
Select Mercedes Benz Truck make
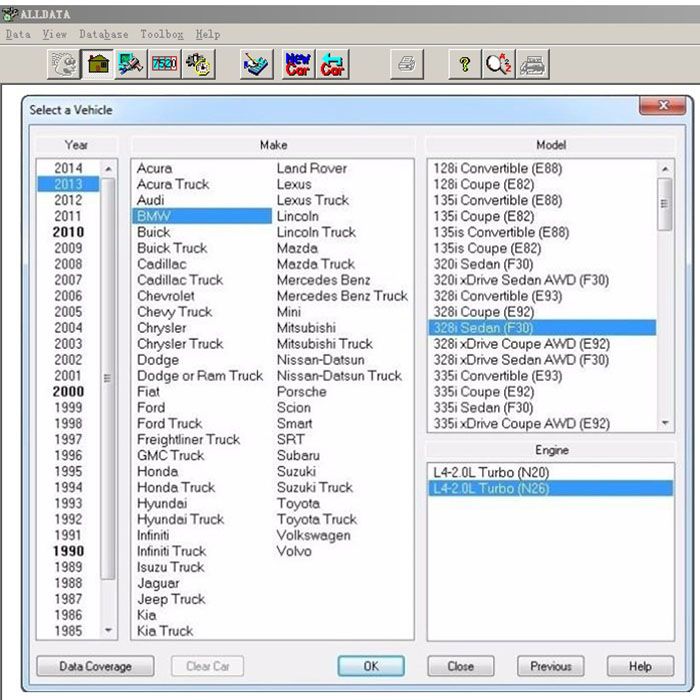coord(342,296)
